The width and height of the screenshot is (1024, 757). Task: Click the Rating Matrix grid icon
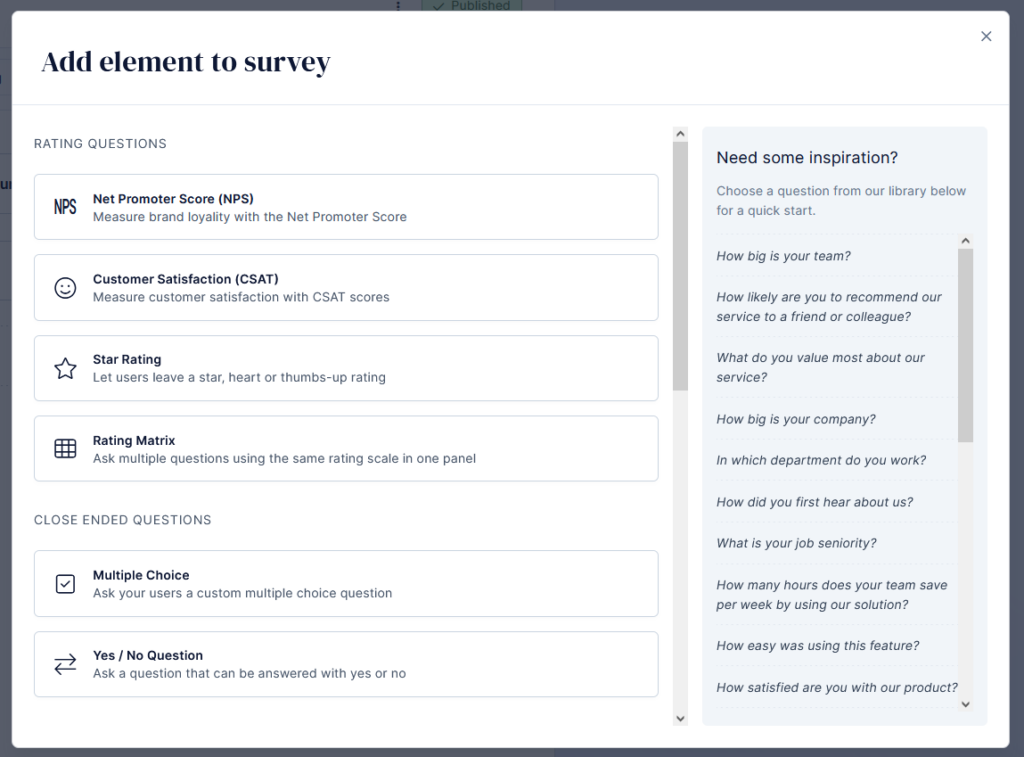point(65,449)
